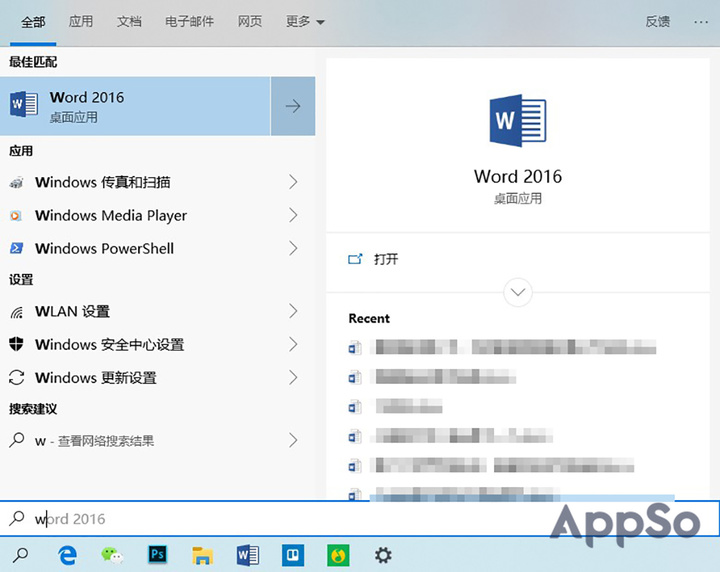Click the Windows Media Player result text
Screen dimensions: 720x572
click(x=111, y=216)
